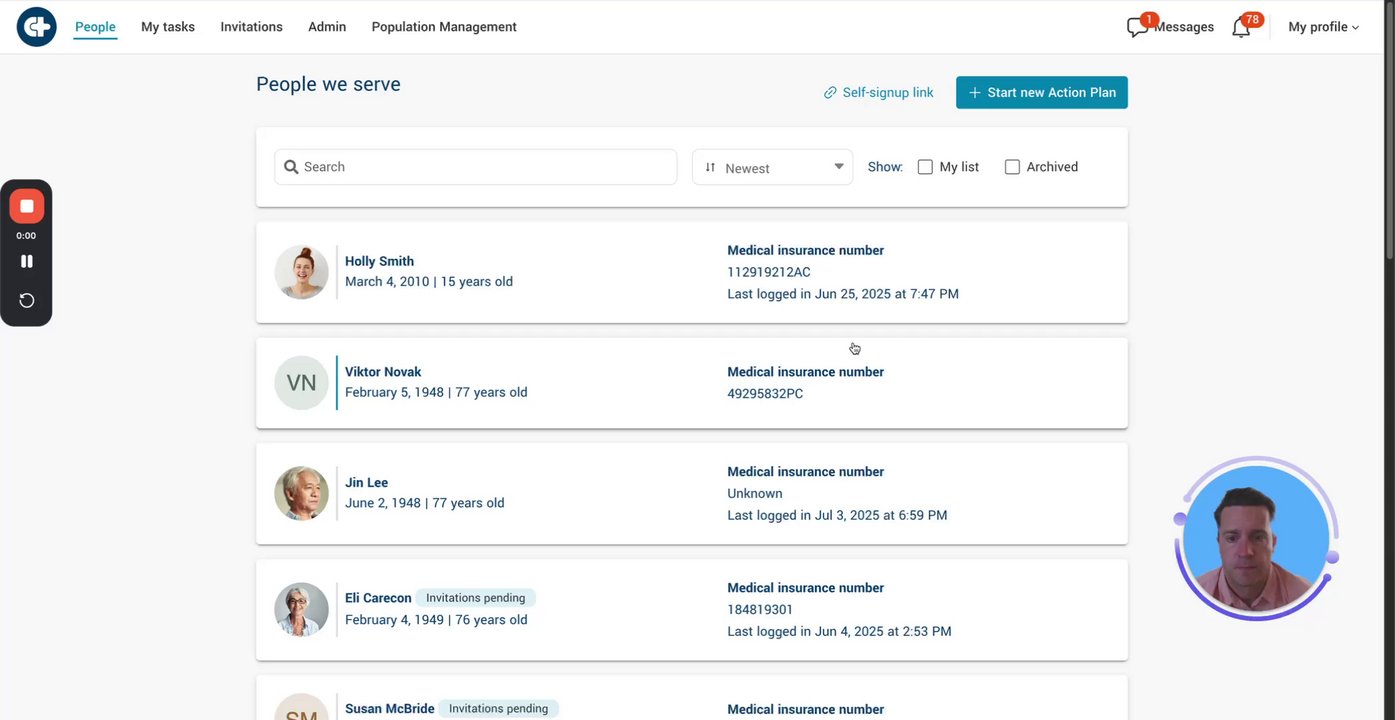The image size is (1395, 720).
Task: Click the magnifier search icon
Action: 291,167
